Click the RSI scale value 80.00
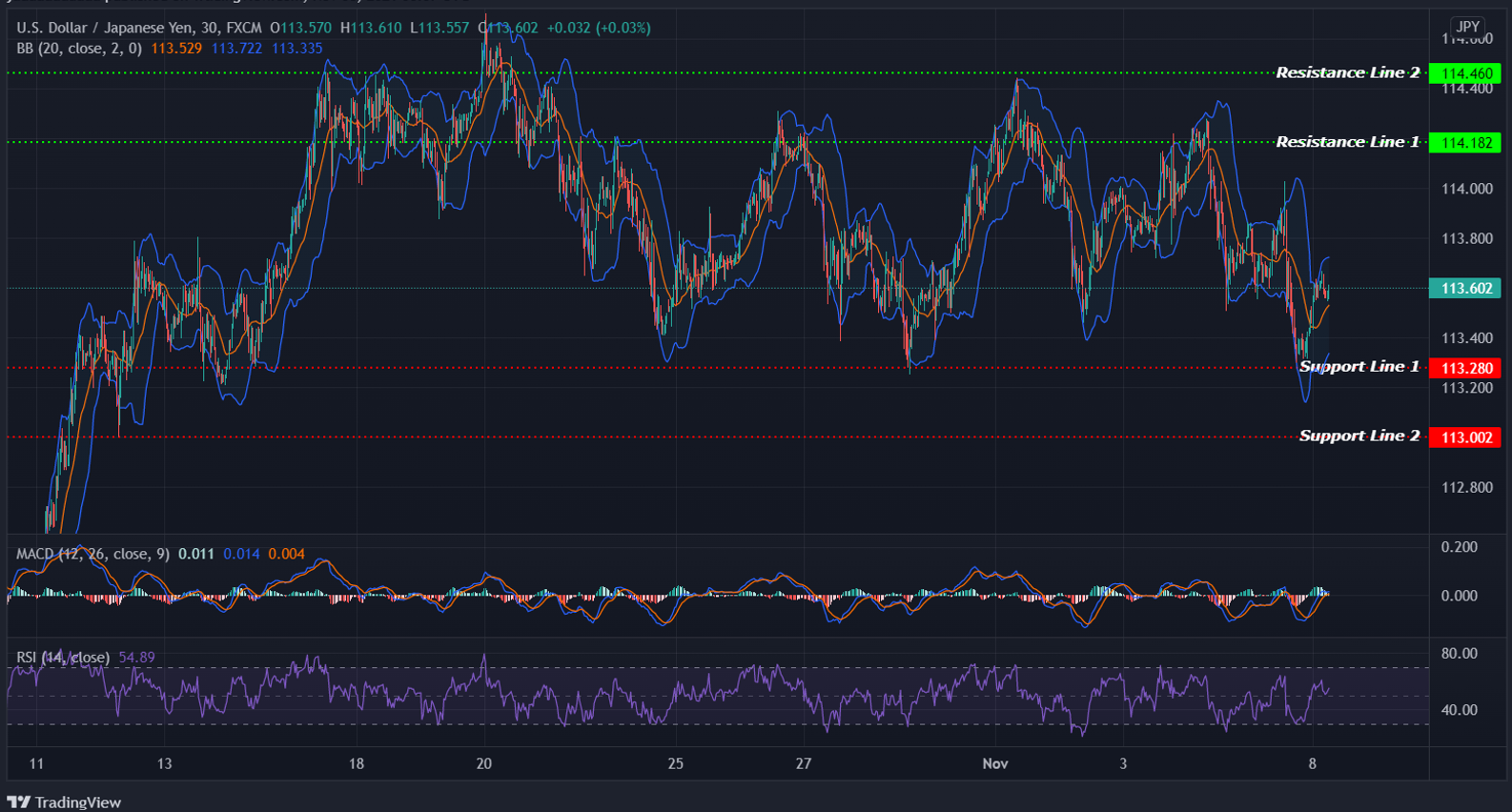Image resolution: width=1512 pixels, height=812 pixels. (x=1459, y=653)
